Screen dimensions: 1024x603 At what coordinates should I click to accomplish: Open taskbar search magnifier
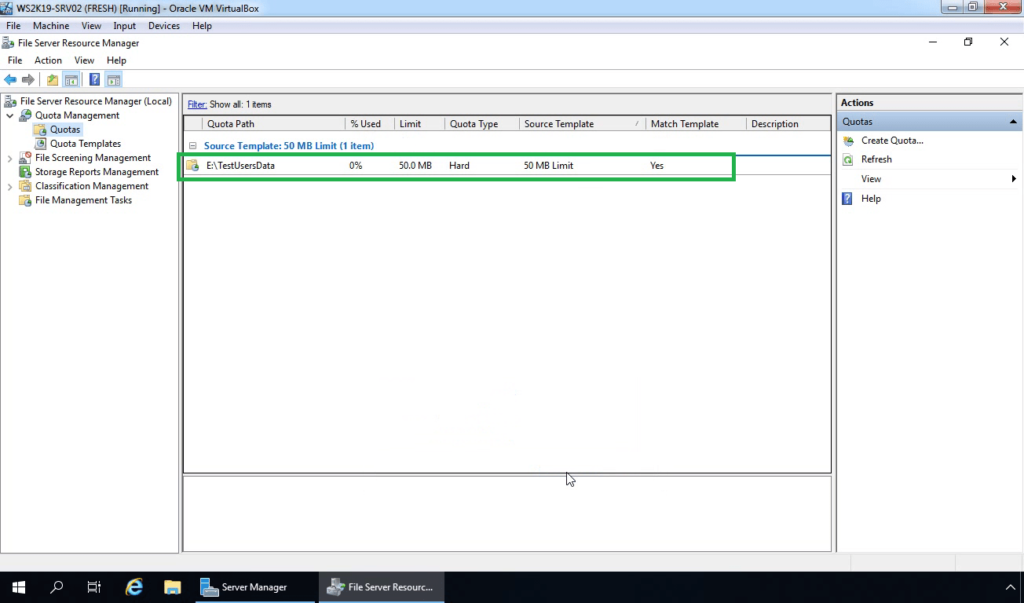(x=57, y=587)
